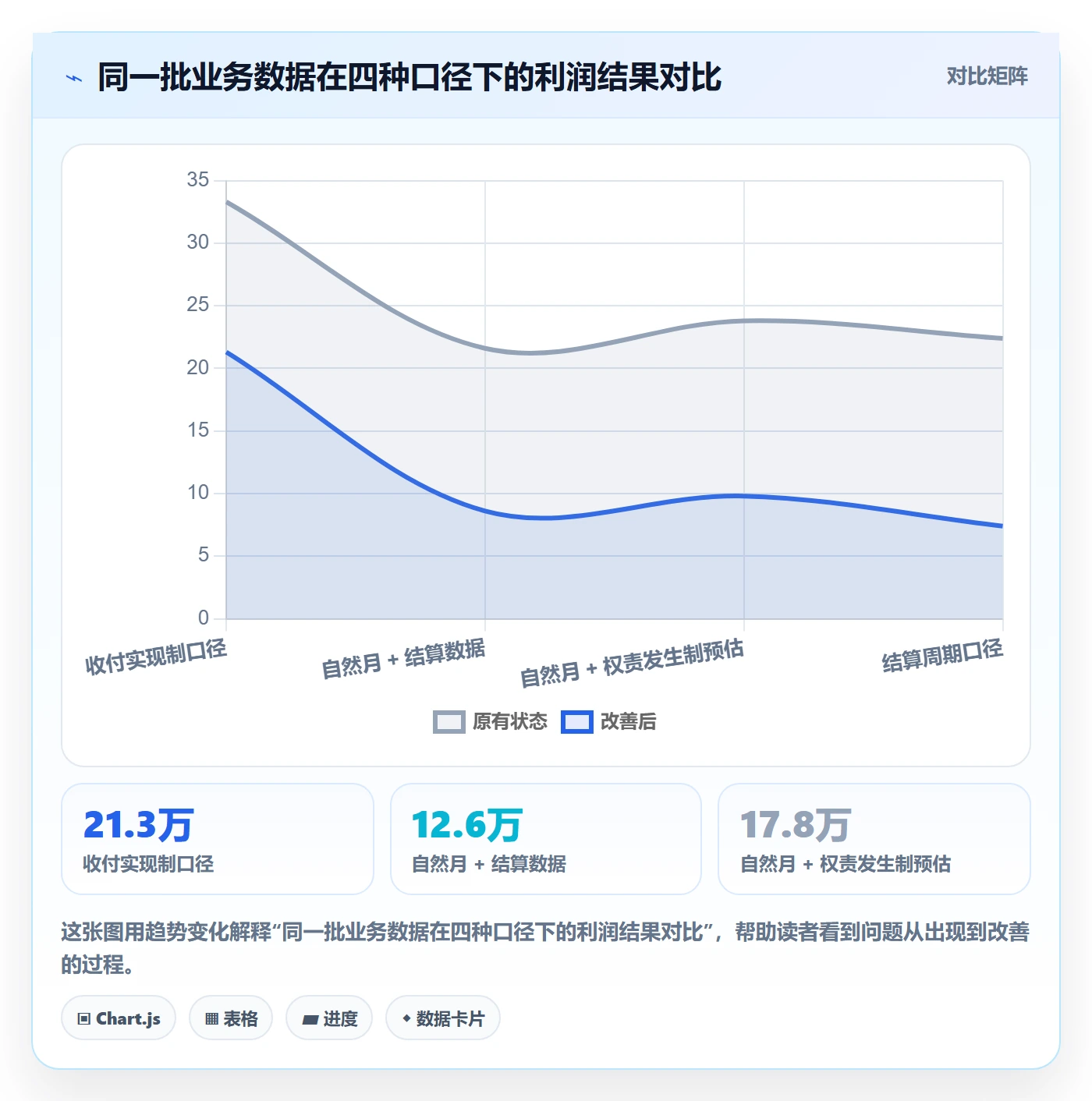The height and width of the screenshot is (1101, 1092).
Task: Click the Chart.js tag
Action: point(119,1018)
